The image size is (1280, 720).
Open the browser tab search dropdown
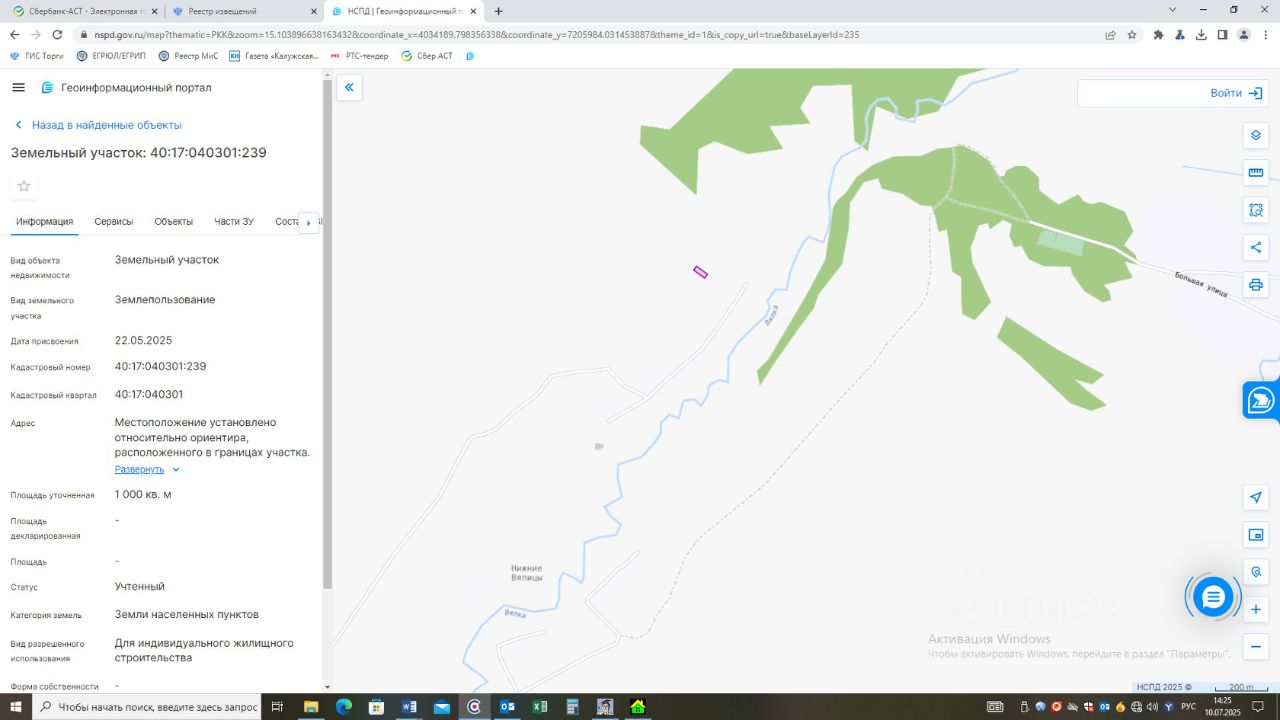1173,10
